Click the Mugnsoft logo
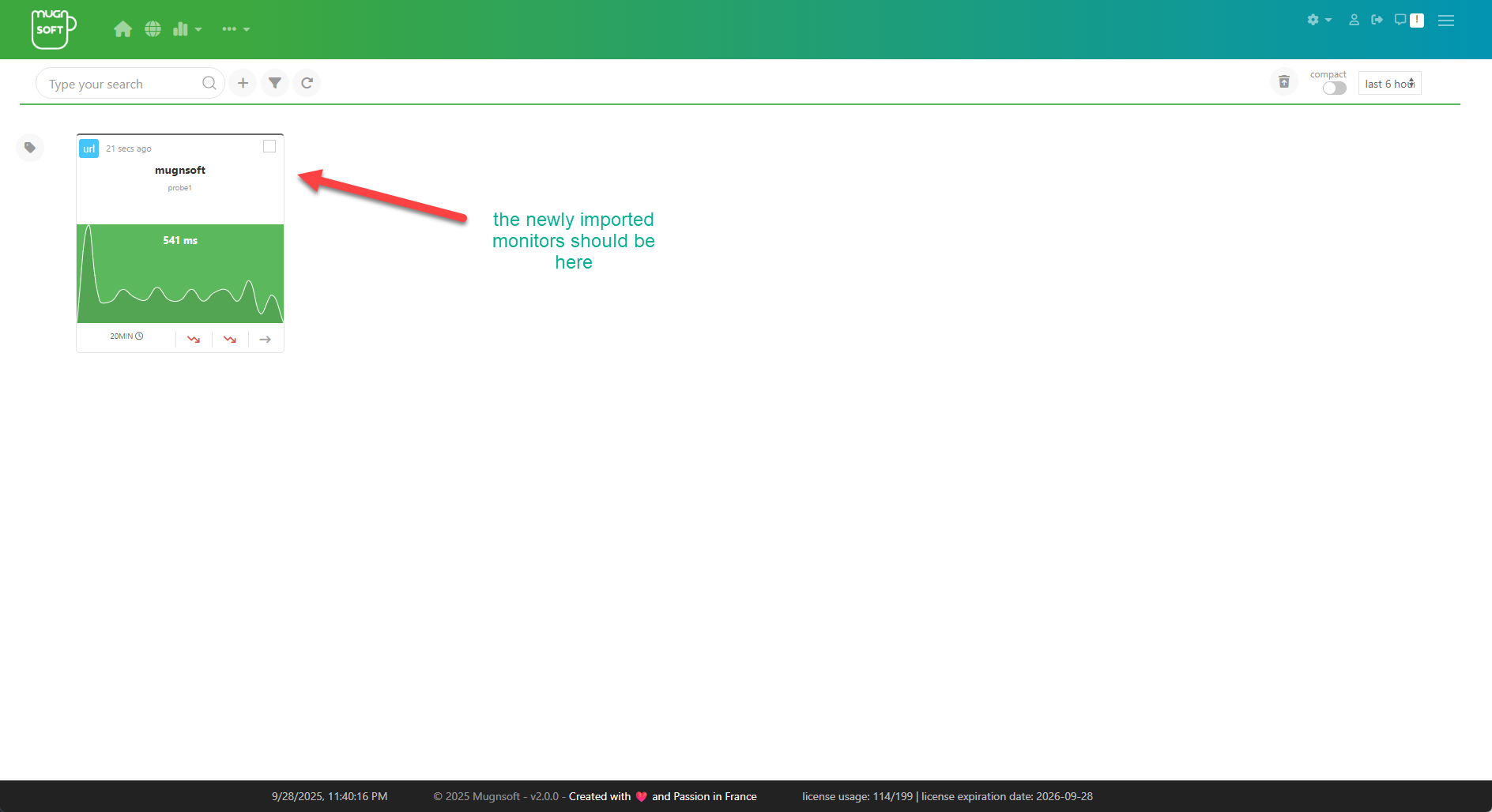 point(53,29)
